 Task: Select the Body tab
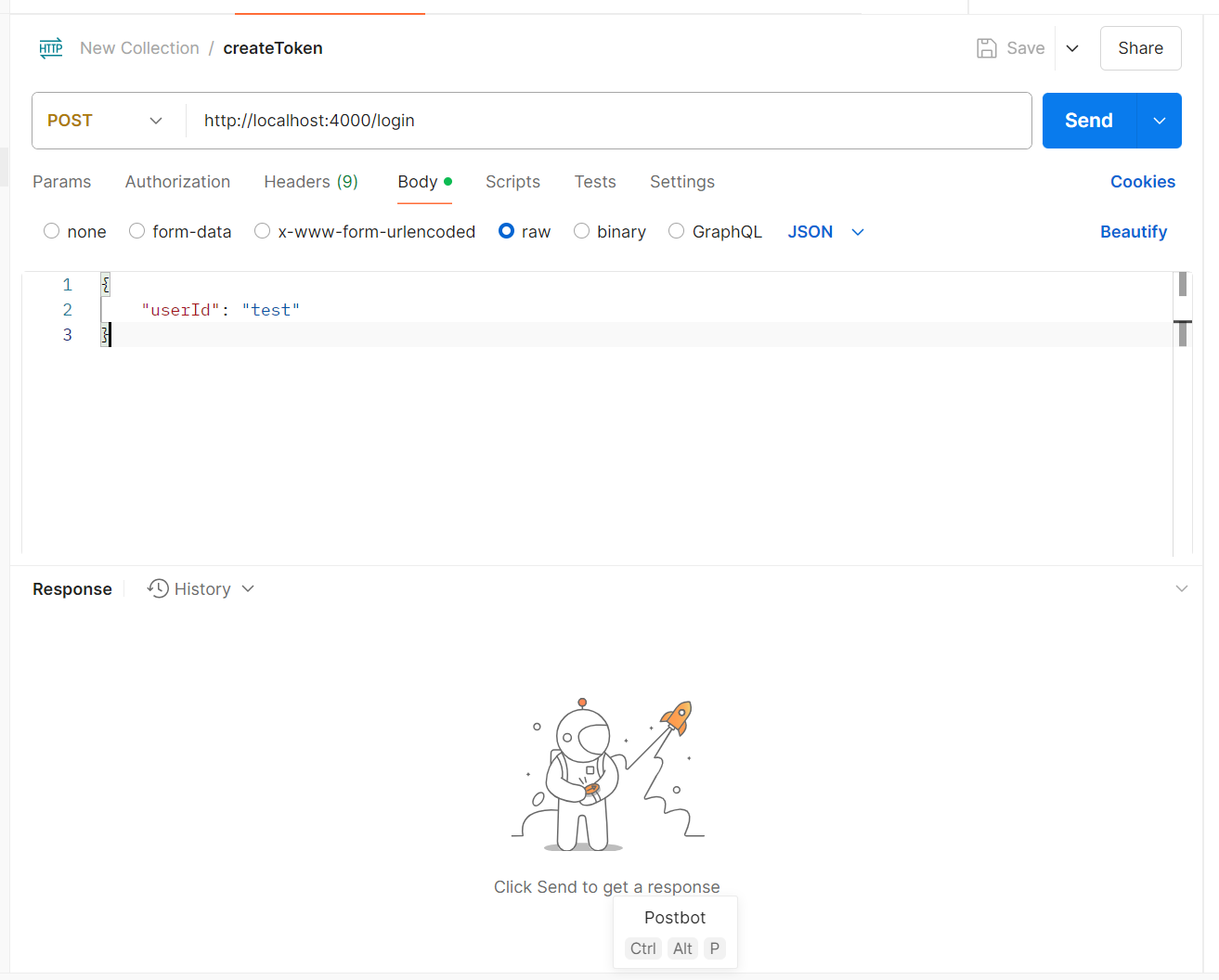coord(424,182)
